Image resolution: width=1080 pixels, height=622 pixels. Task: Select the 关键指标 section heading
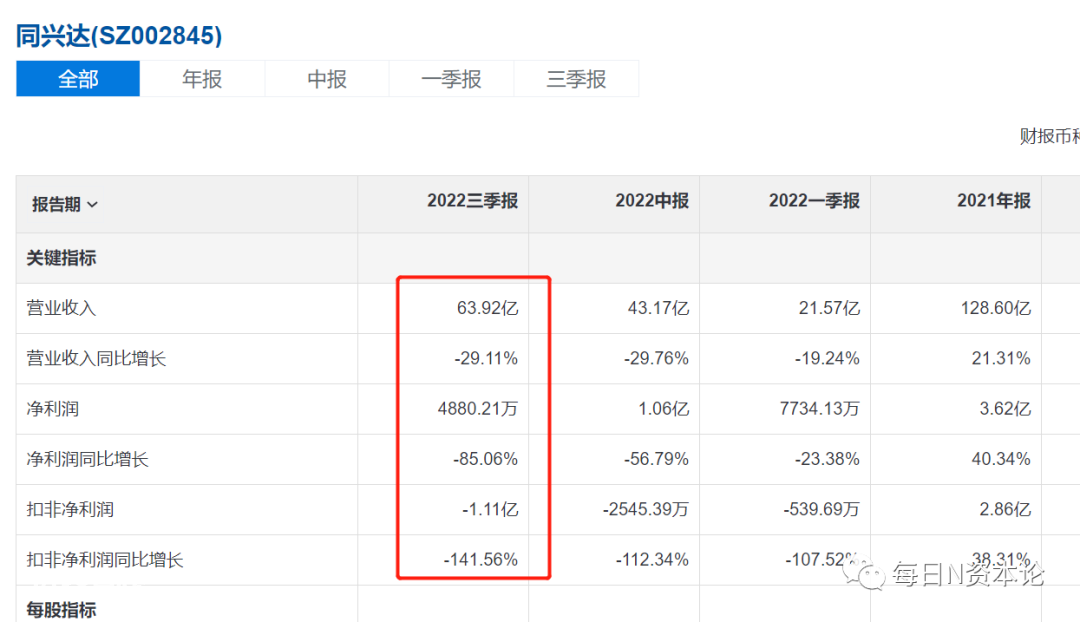(61, 258)
